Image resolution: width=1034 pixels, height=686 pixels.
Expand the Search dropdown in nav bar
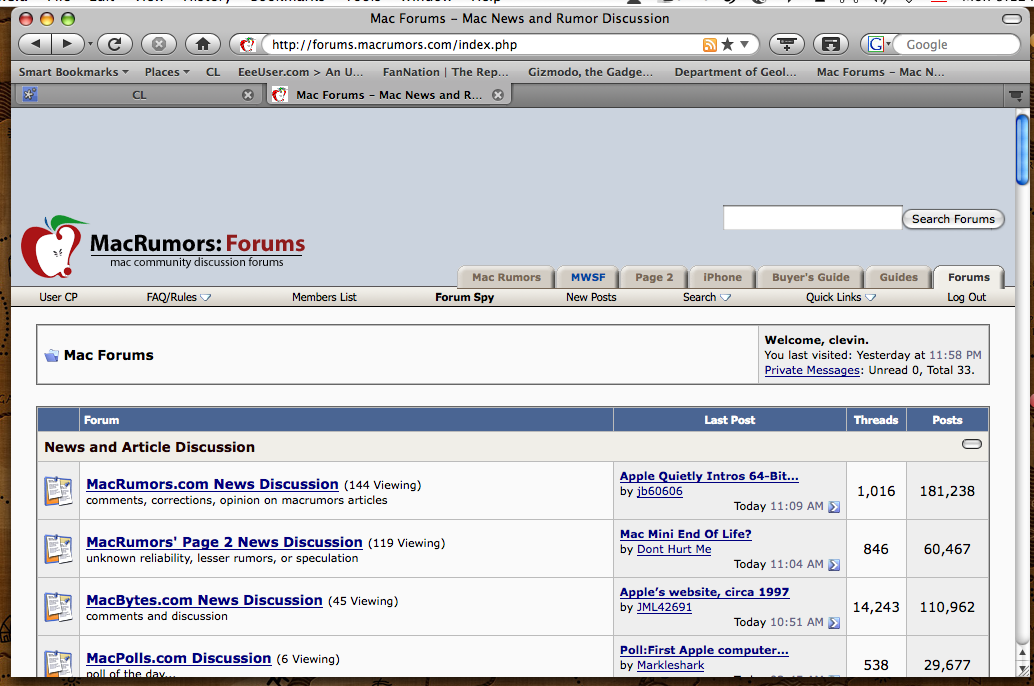pyautogui.click(x=706, y=297)
